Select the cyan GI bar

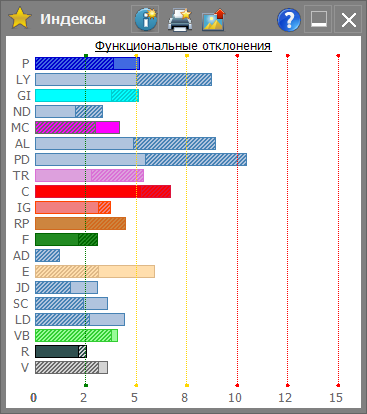click(x=87, y=96)
